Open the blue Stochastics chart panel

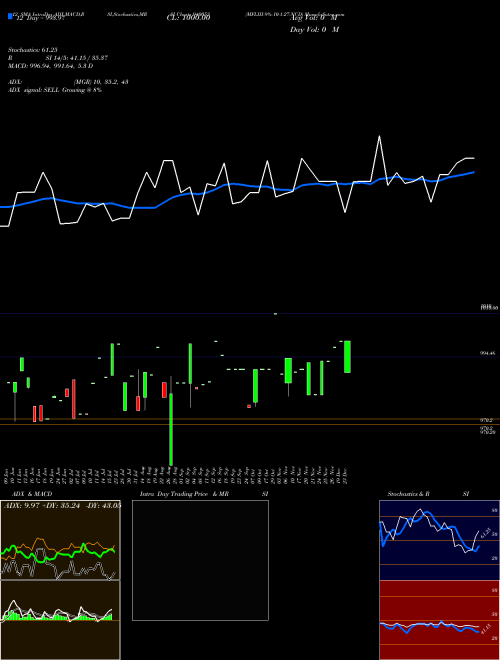(439, 540)
